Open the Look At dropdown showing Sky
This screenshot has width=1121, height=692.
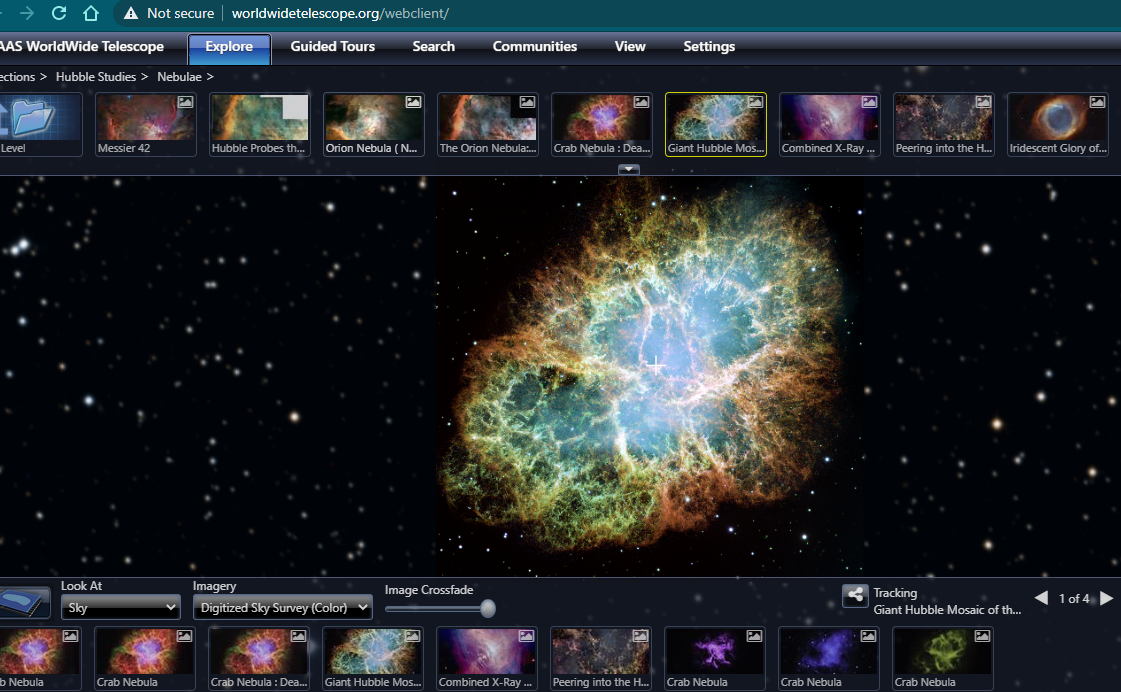(120, 608)
